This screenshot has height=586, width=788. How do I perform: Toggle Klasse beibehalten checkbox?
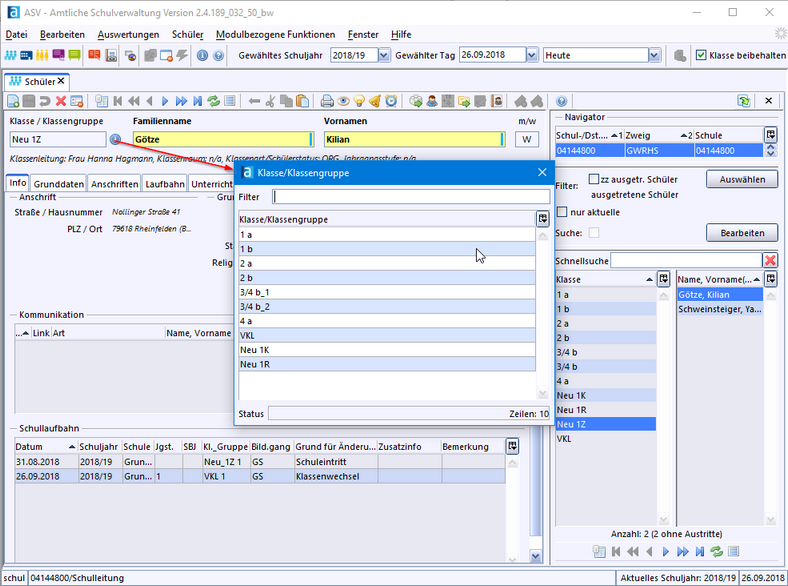(x=701, y=55)
